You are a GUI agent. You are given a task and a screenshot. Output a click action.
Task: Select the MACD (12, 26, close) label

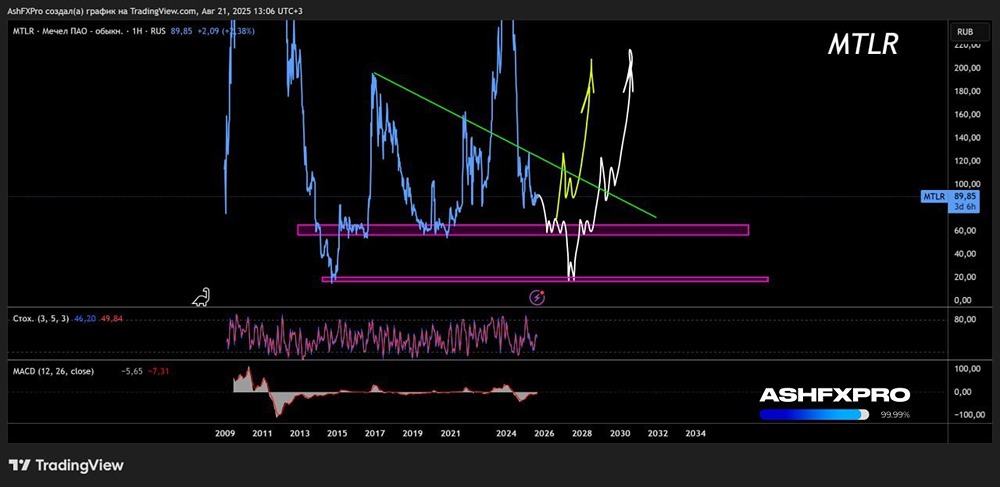click(x=53, y=371)
